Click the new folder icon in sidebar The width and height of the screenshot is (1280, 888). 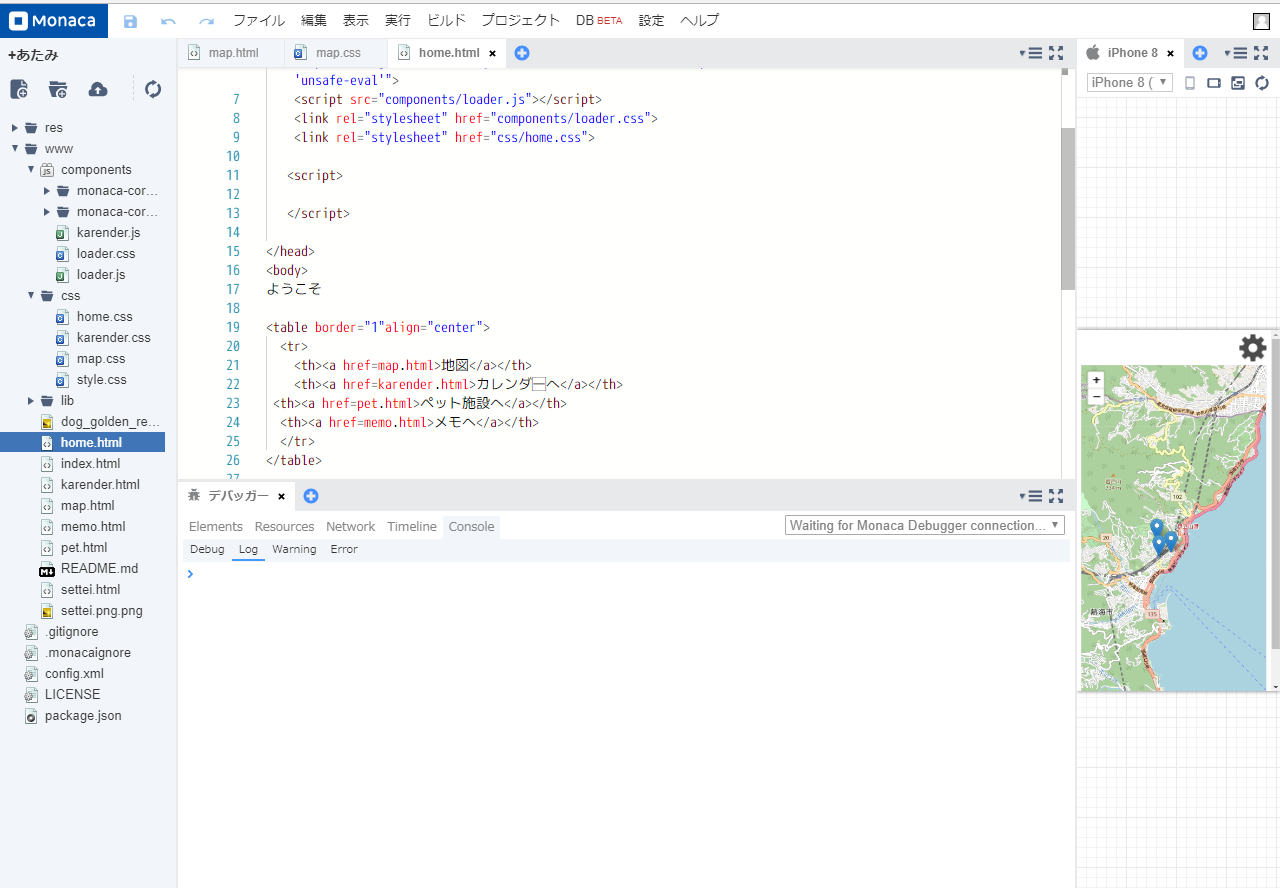58,89
